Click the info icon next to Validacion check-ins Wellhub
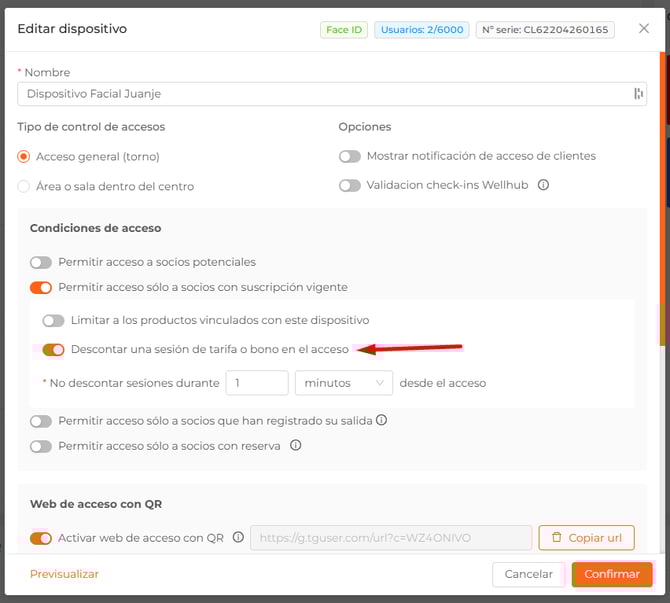 tap(544, 185)
